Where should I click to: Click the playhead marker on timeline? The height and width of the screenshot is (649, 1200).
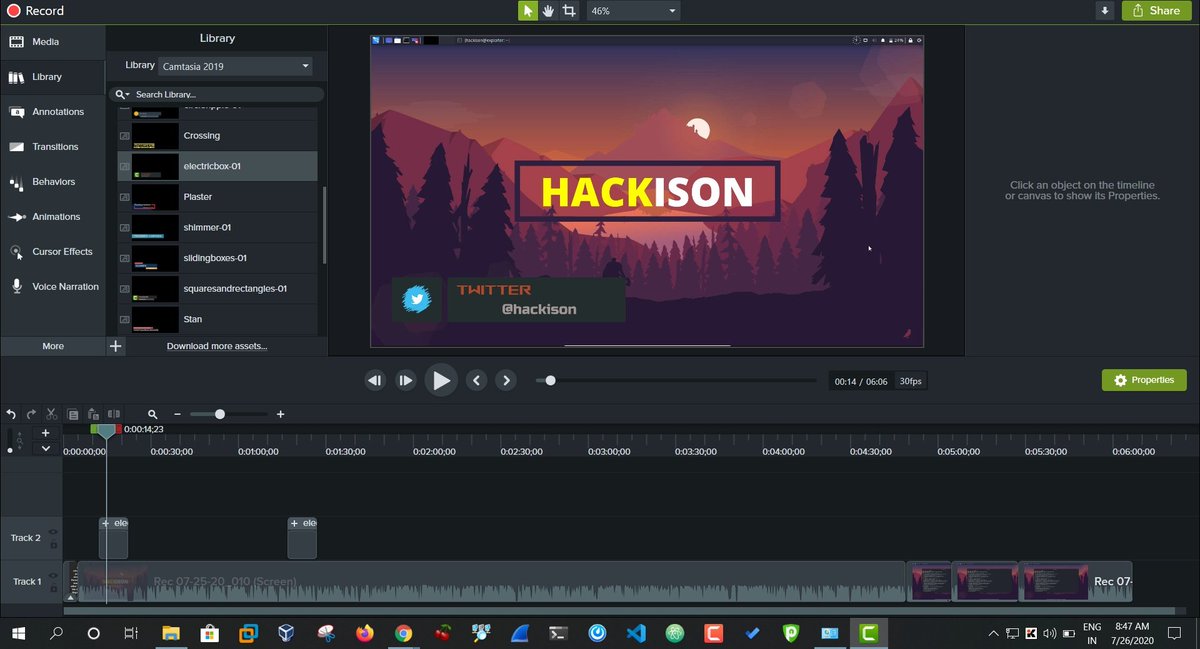click(106, 430)
